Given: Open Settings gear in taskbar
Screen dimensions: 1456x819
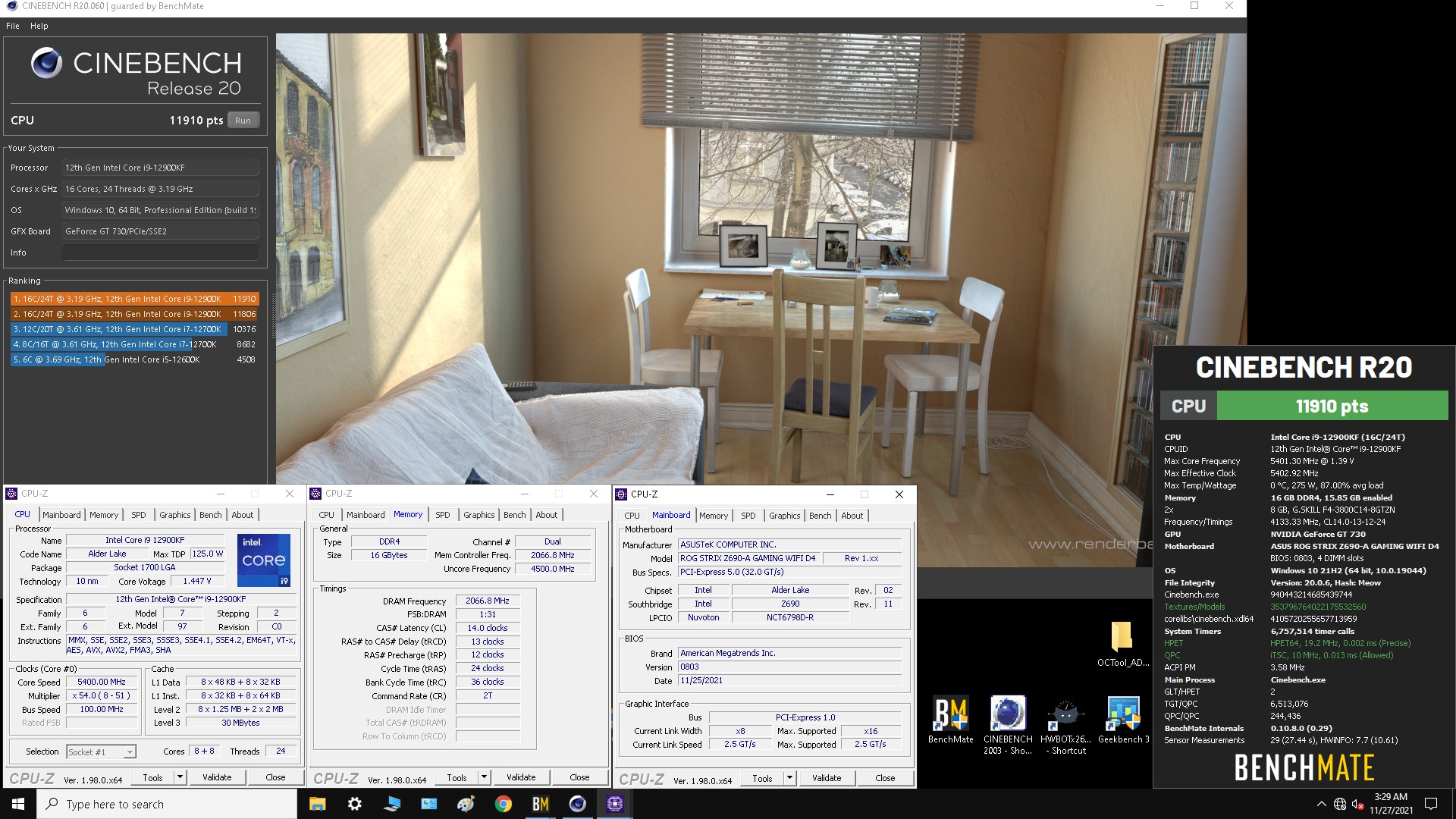Looking at the screenshot, I should (x=355, y=804).
